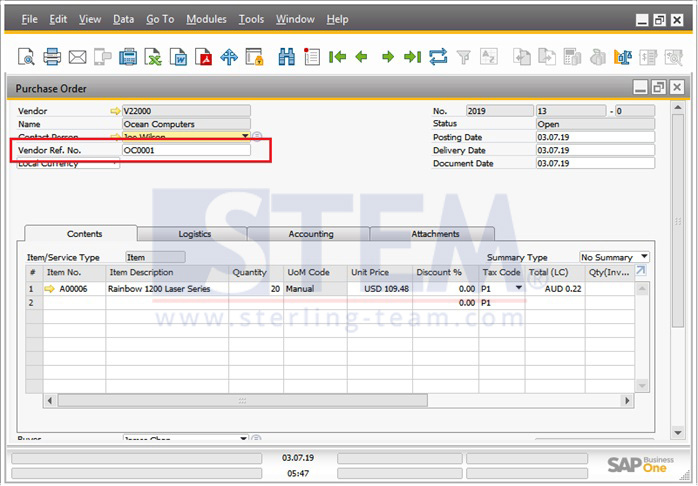Open item A00006 link arrow

click(x=49, y=289)
